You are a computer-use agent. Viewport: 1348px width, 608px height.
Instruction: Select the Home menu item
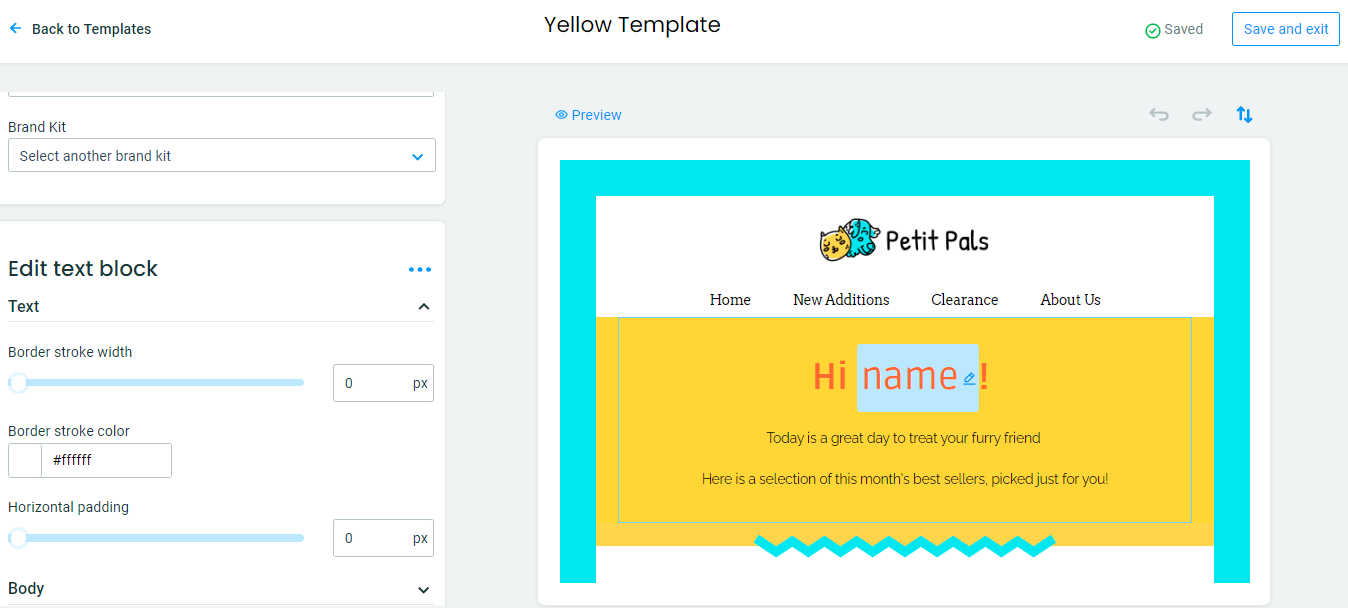pos(730,300)
